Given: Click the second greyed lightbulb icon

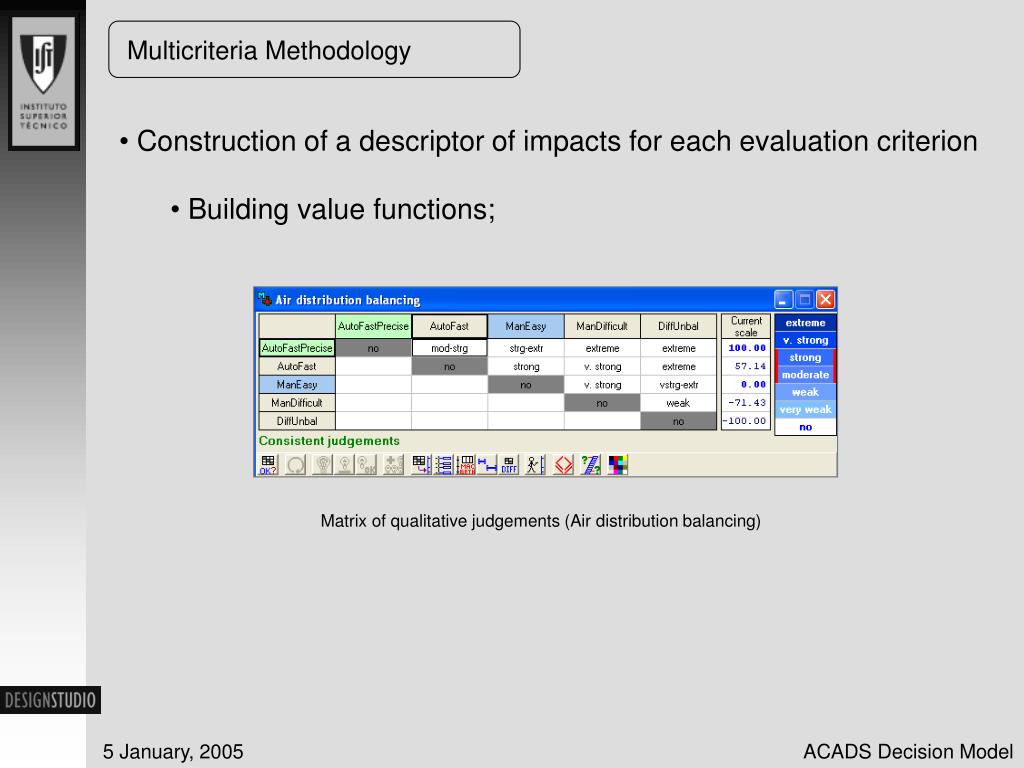Looking at the screenshot, I should (x=344, y=464).
